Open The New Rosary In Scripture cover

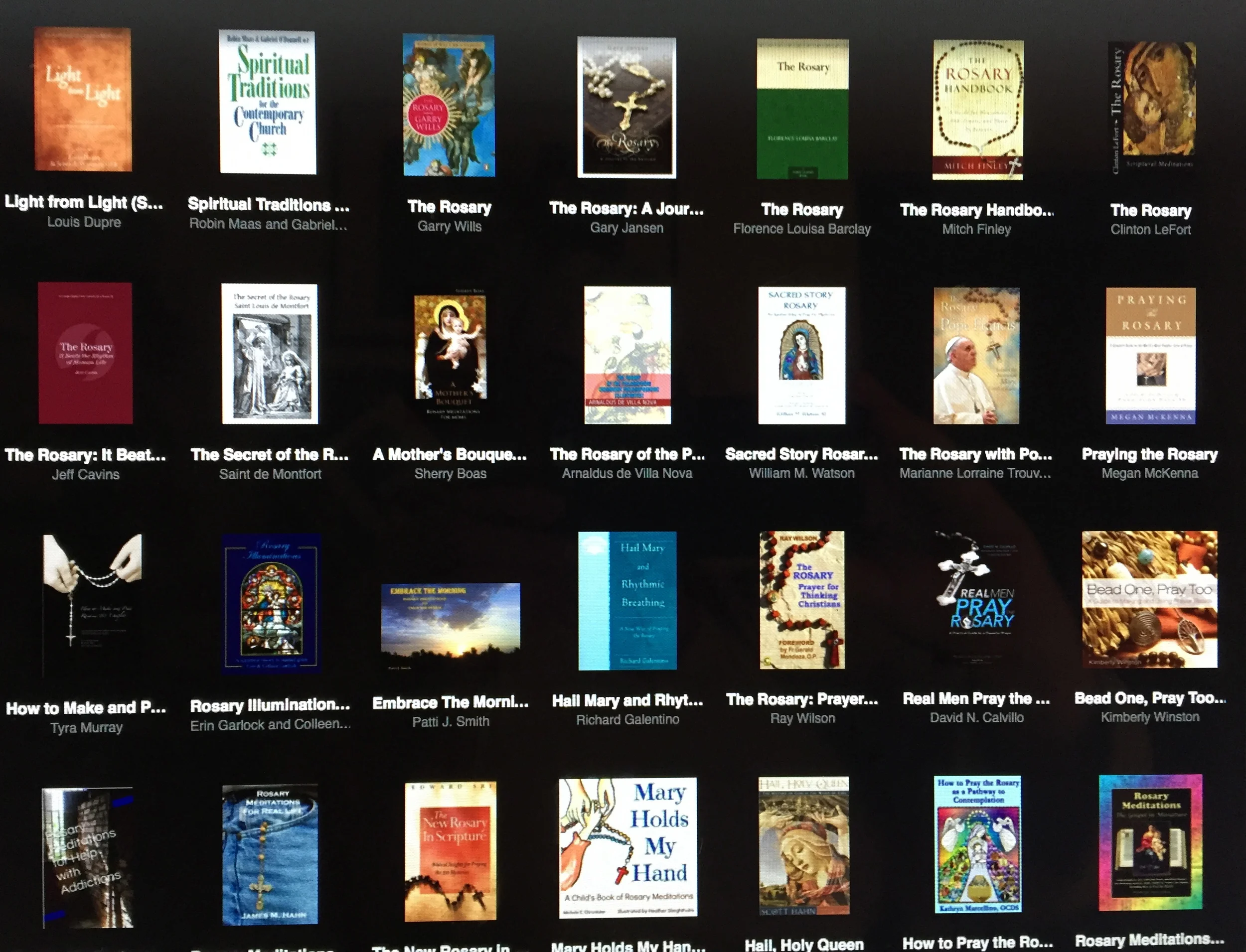tap(451, 851)
